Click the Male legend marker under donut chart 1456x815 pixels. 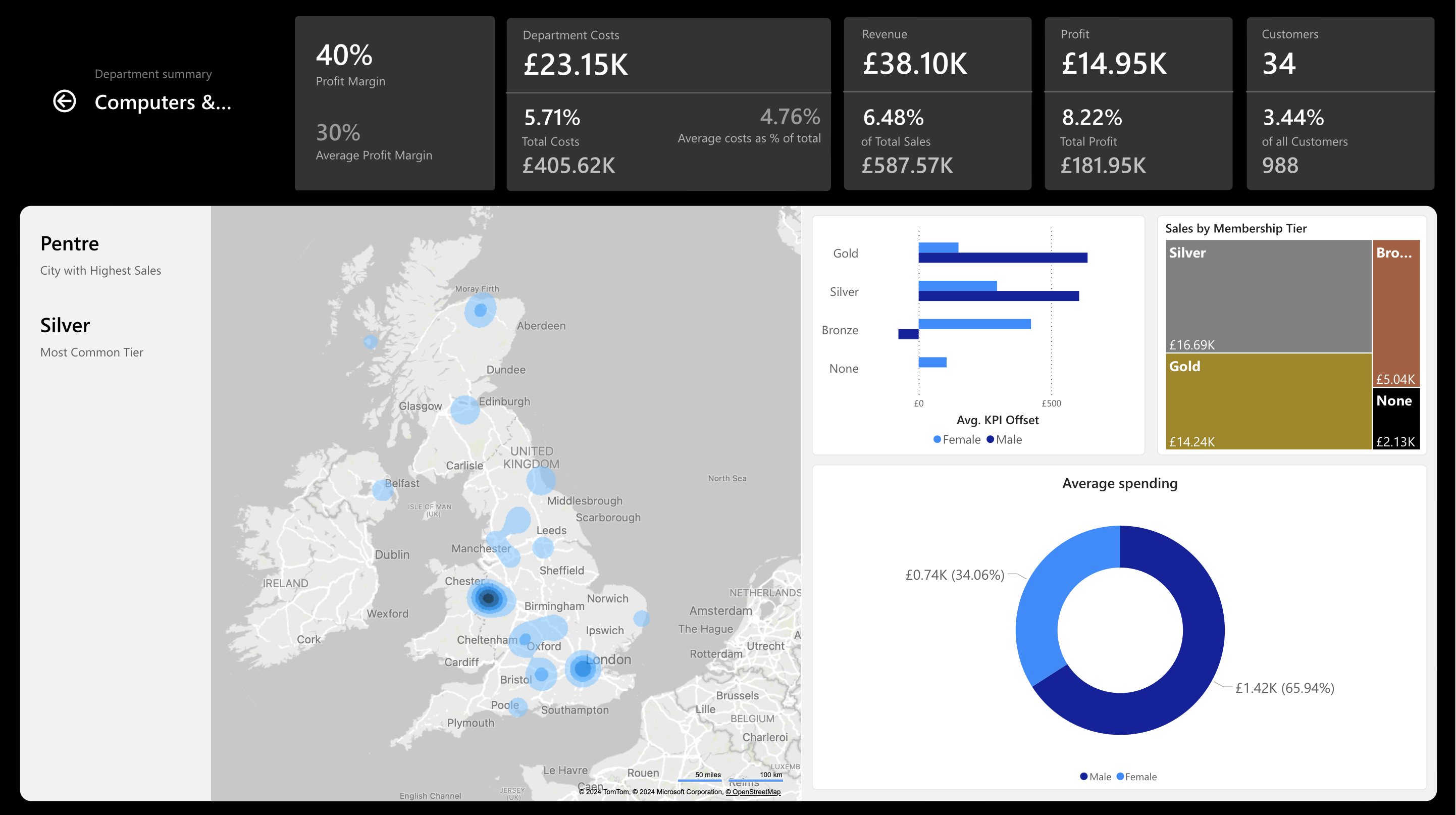pyautogui.click(x=1083, y=777)
